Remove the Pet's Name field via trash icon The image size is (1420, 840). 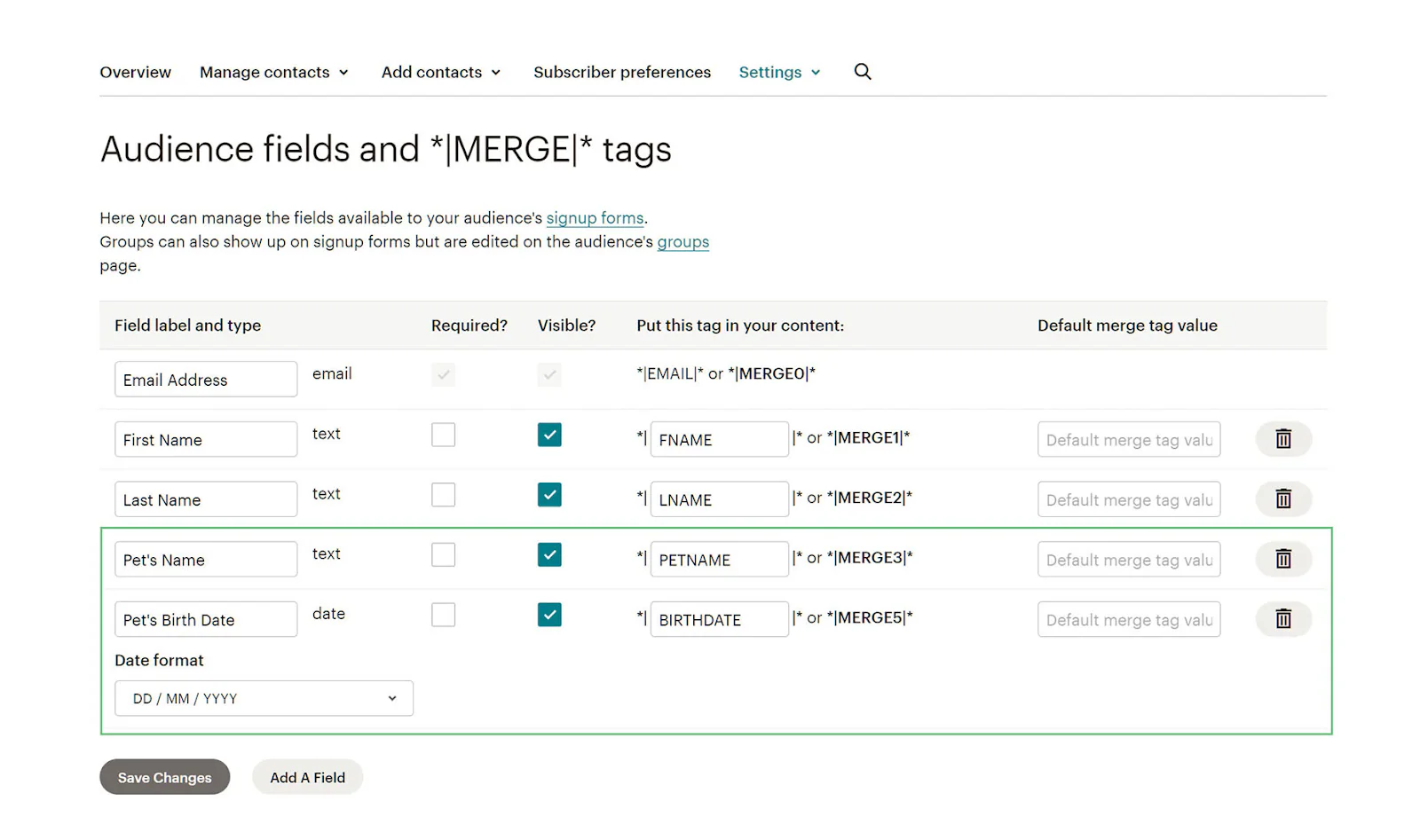coord(1283,559)
